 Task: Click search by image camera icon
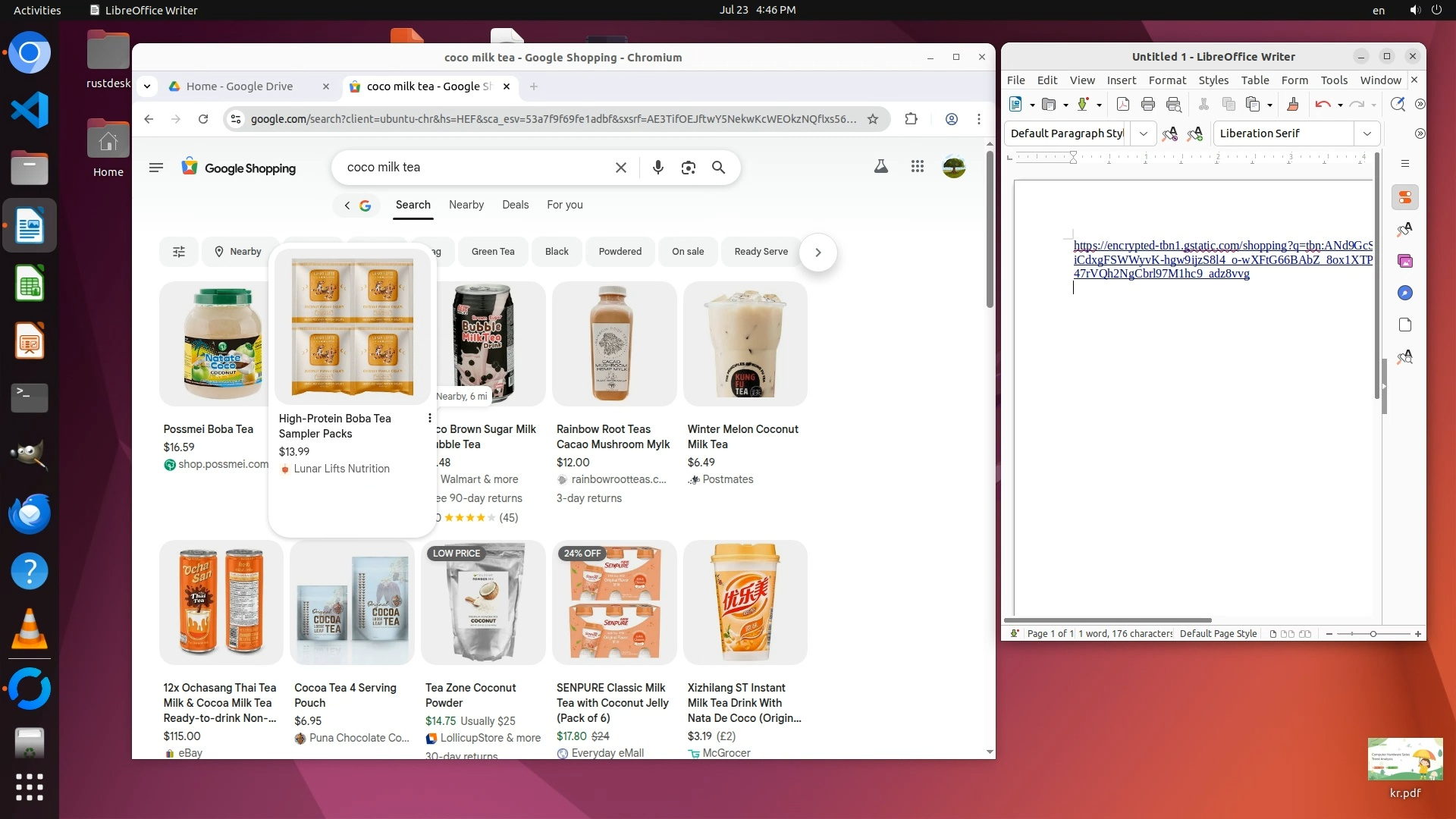[x=689, y=168]
